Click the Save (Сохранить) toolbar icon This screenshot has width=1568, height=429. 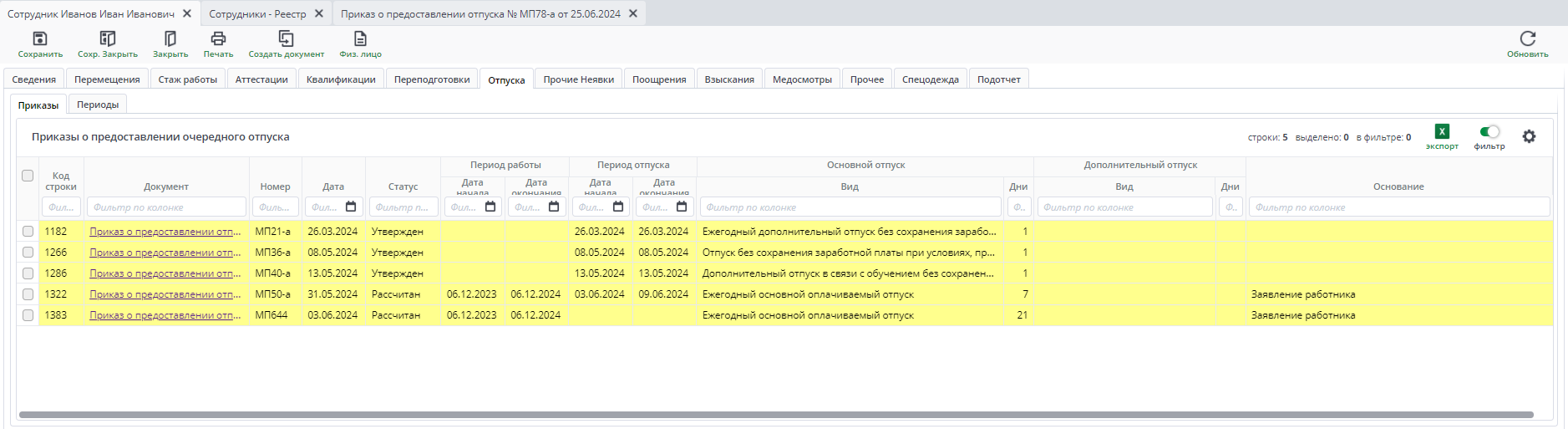pyautogui.click(x=39, y=39)
